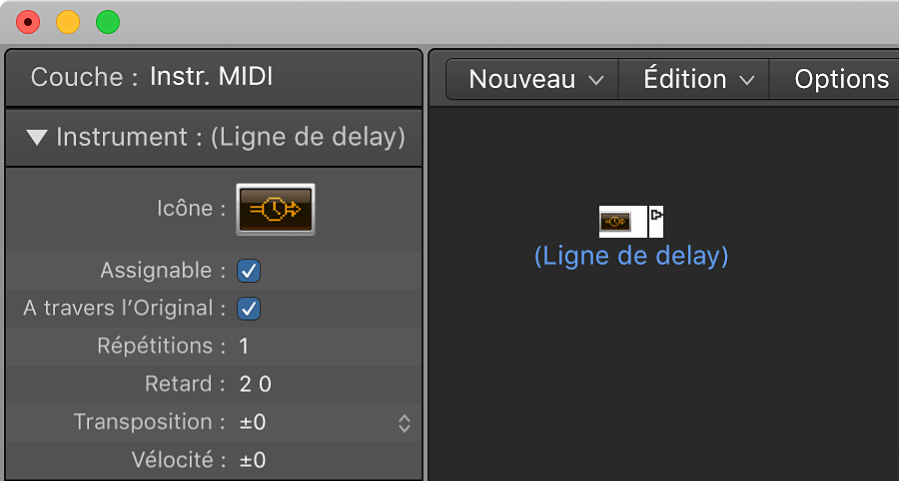899x481 pixels.
Task: Close the window with the red button
Action: click(x=29, y=21)
